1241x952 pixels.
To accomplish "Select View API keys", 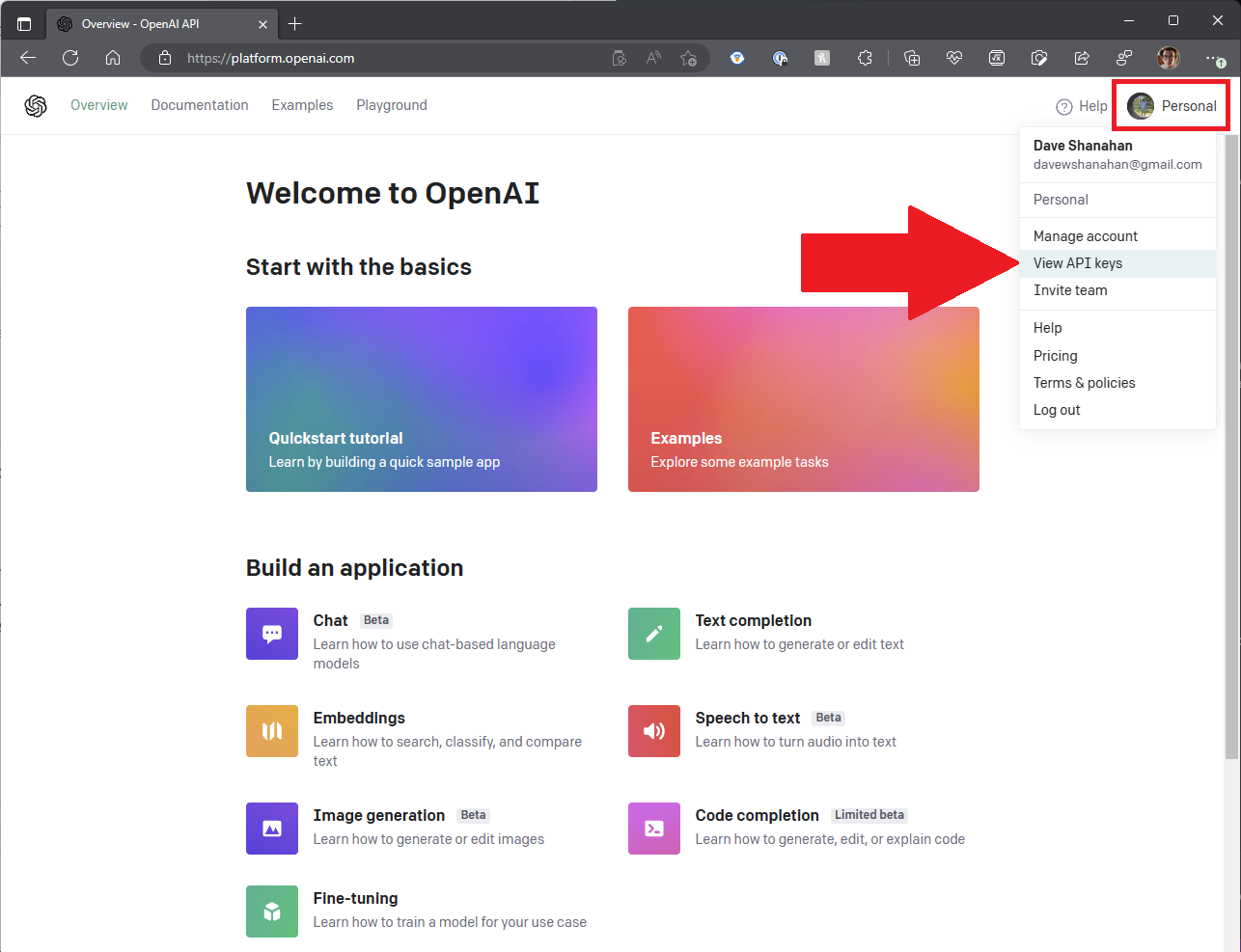I will coord(1117,263).
